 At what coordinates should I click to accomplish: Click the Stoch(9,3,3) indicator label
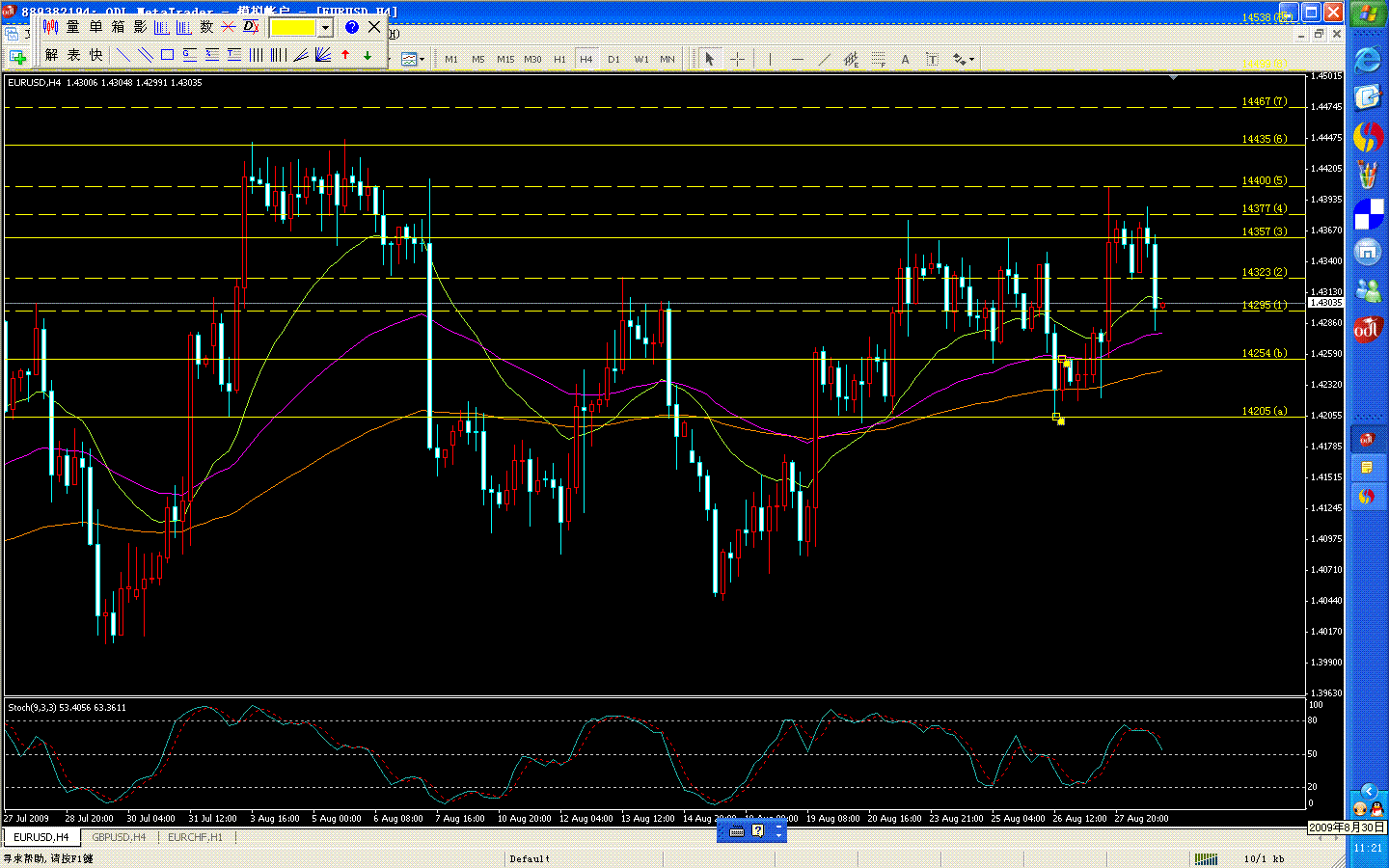tap(67, 707)
